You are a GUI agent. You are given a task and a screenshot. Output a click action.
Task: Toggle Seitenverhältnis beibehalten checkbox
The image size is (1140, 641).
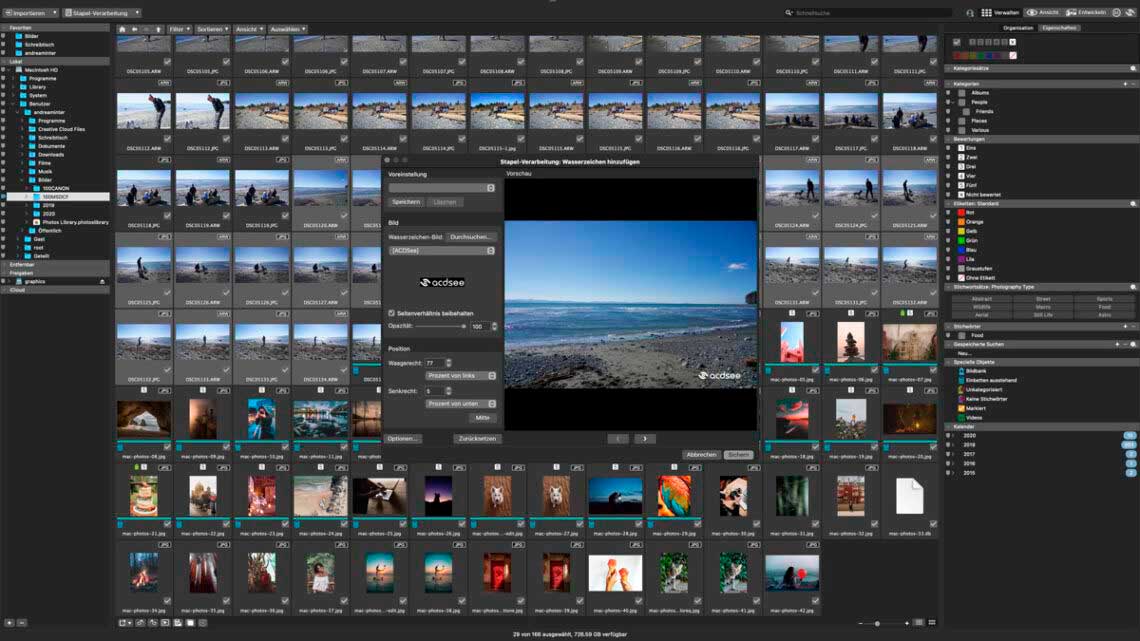392,313
